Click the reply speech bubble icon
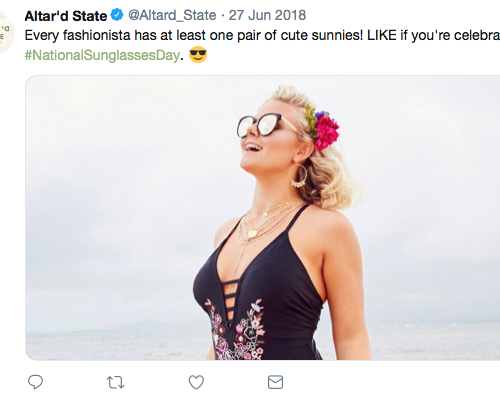This screenshot has width=500, height=394. tap(35, 382)
